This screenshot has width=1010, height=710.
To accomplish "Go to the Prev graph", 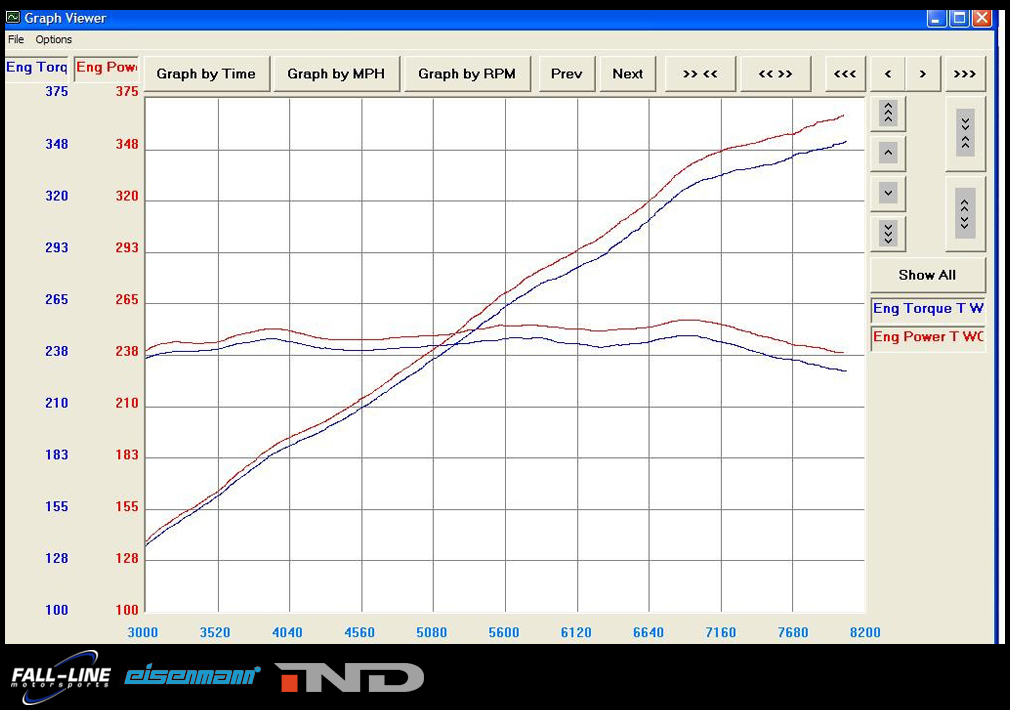I will 567,74.
